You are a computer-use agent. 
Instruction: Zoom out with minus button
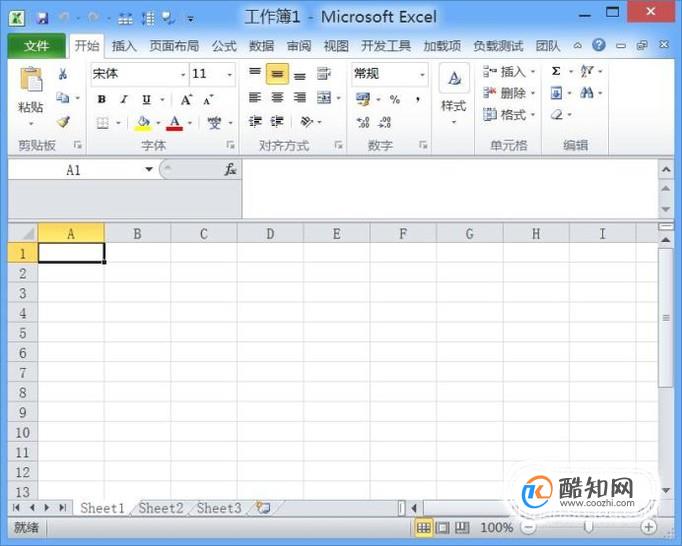pos(528,528)
